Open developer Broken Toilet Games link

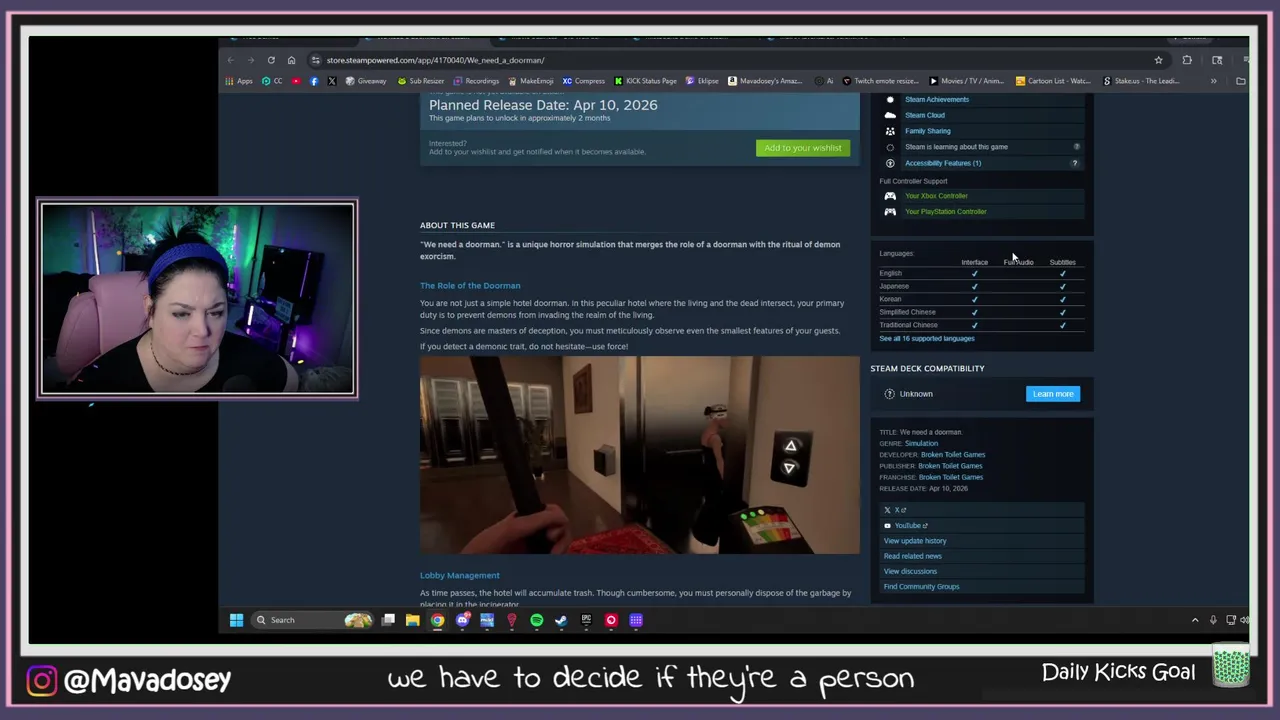[953, 455]
